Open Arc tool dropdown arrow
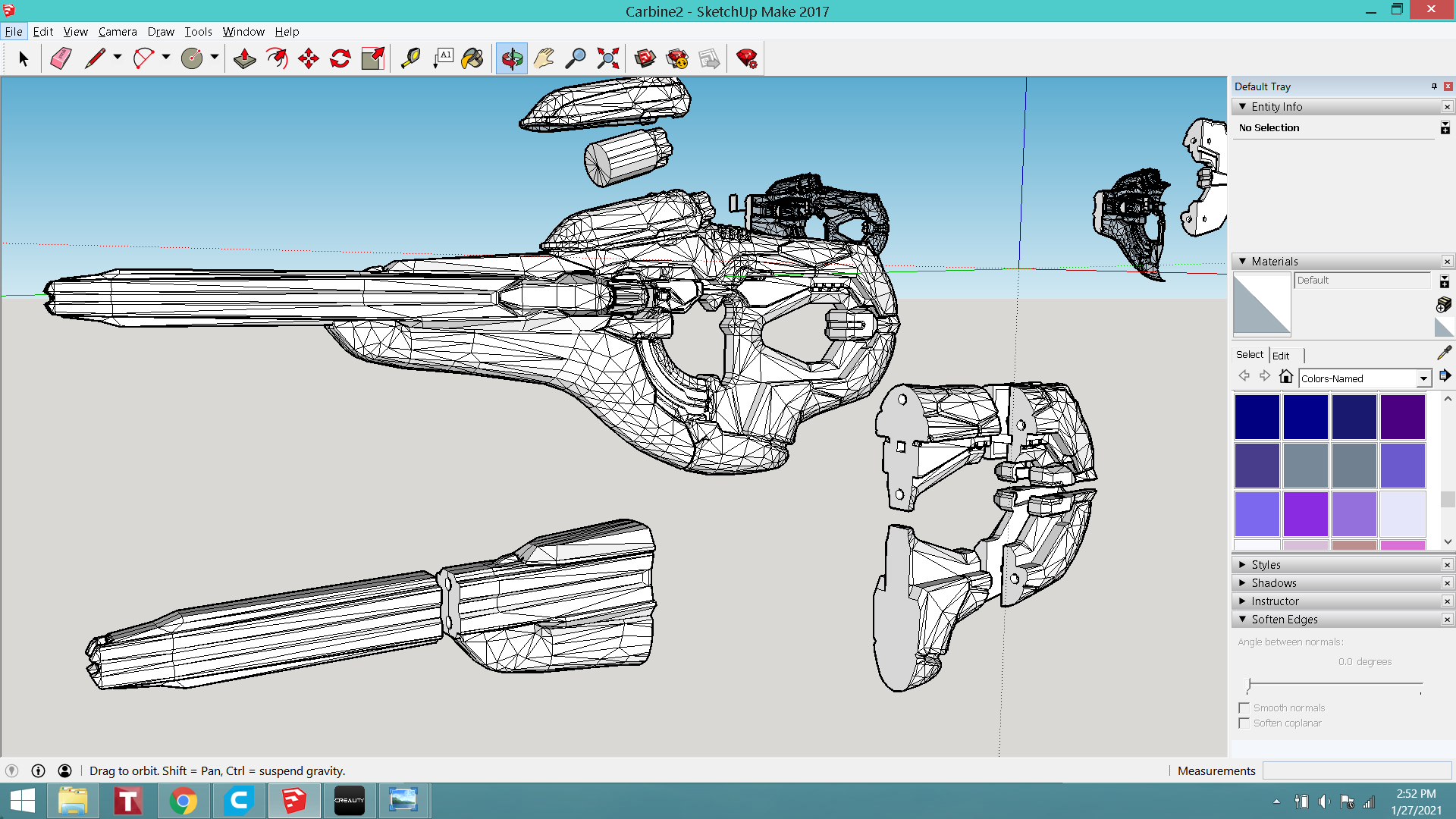 [166, 57]
